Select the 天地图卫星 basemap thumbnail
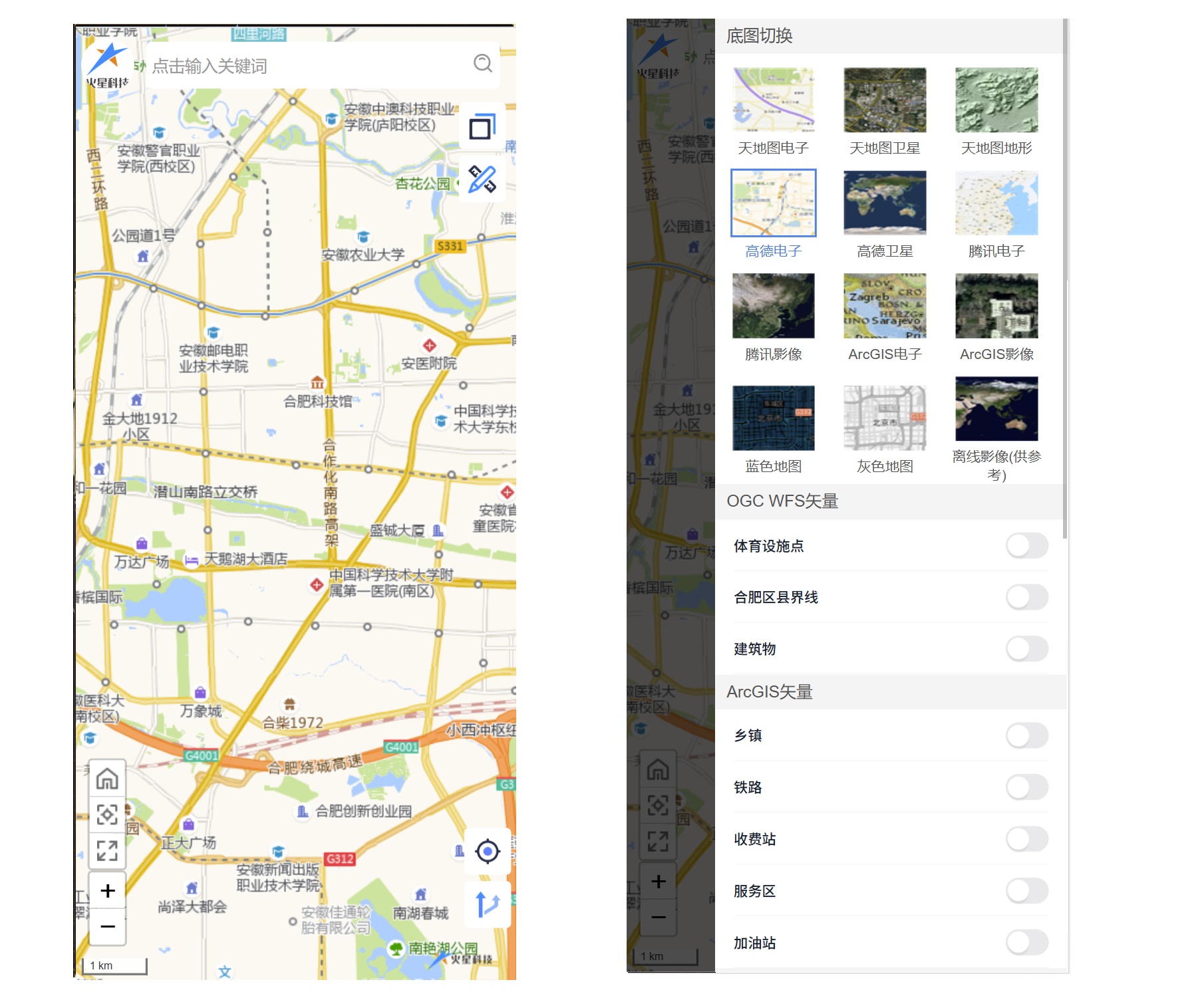Screen dimensions: 1204x996 point(885,100)
